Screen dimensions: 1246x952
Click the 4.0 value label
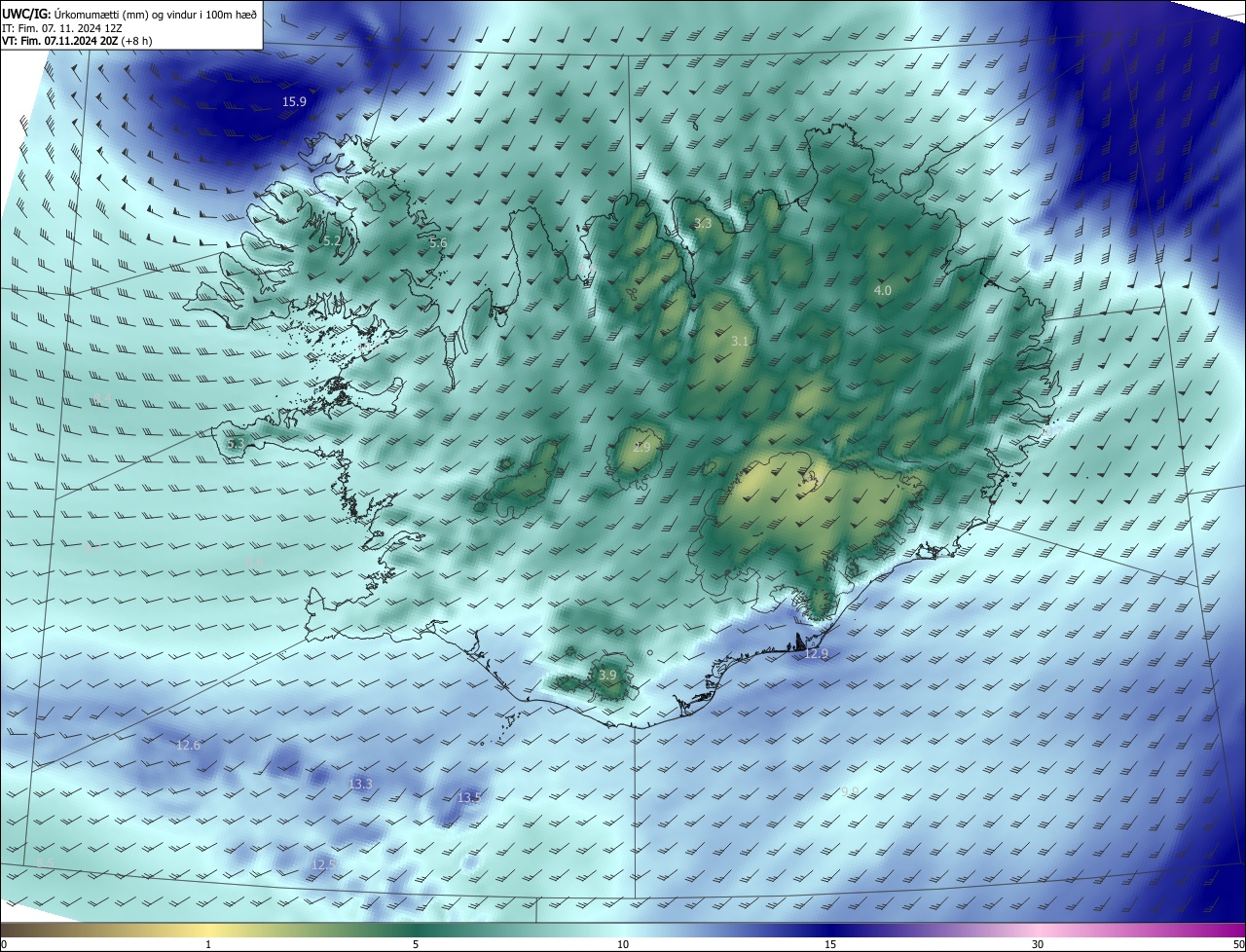point(882,291)
